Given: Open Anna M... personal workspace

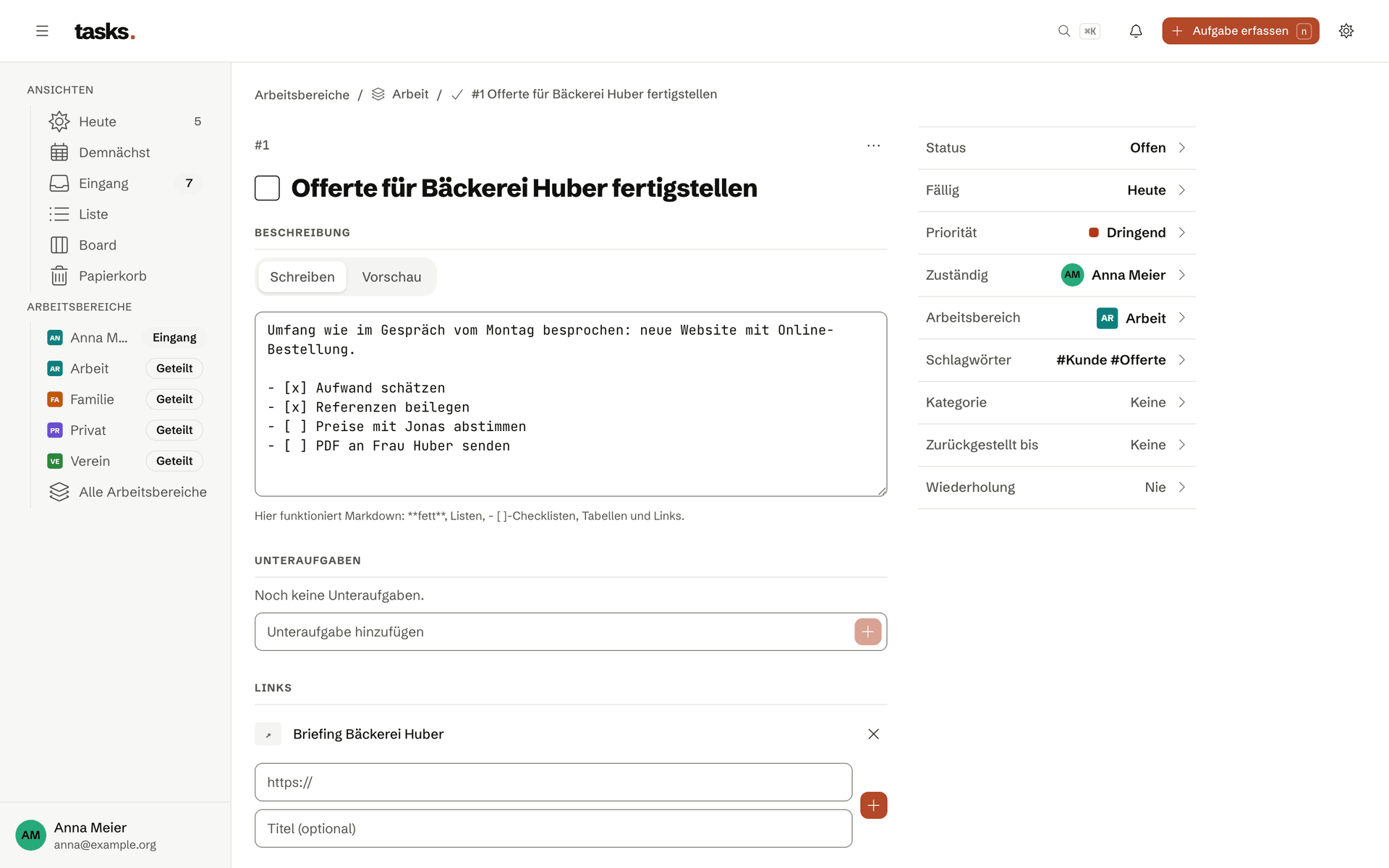Looking at the screenshot, I should pos(125,338).
